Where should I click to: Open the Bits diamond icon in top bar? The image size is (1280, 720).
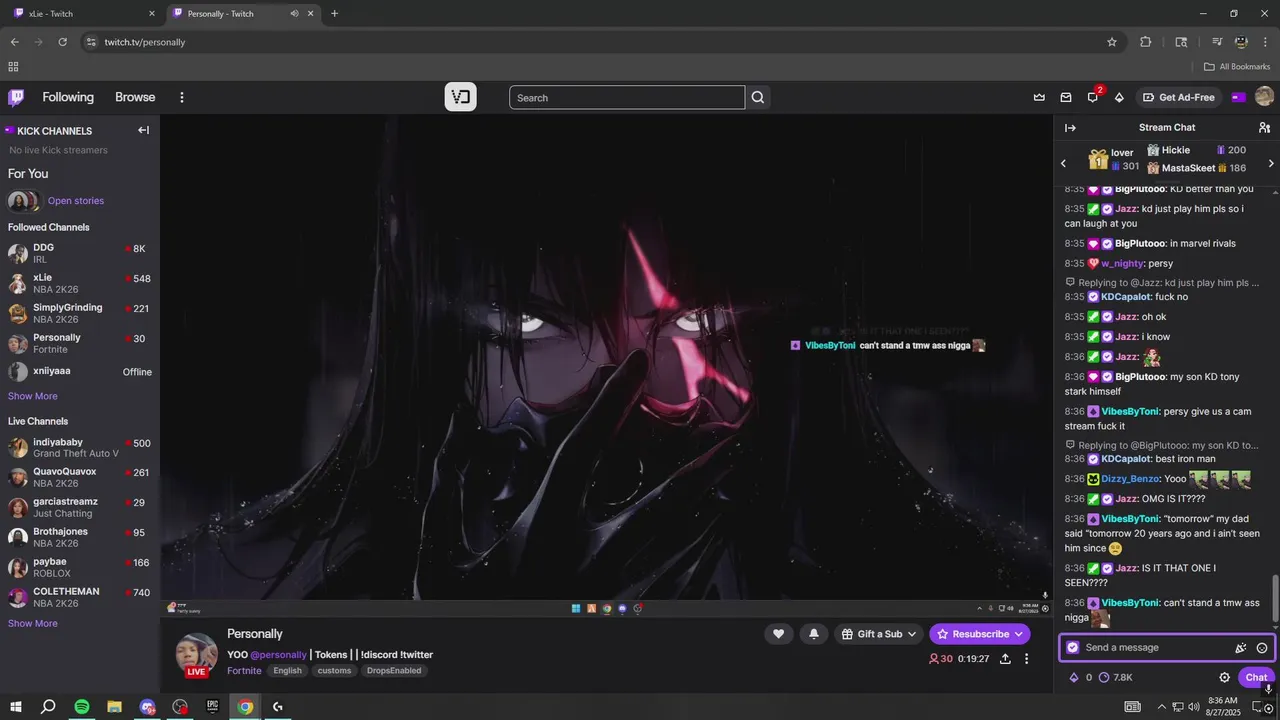point(1119,97)
